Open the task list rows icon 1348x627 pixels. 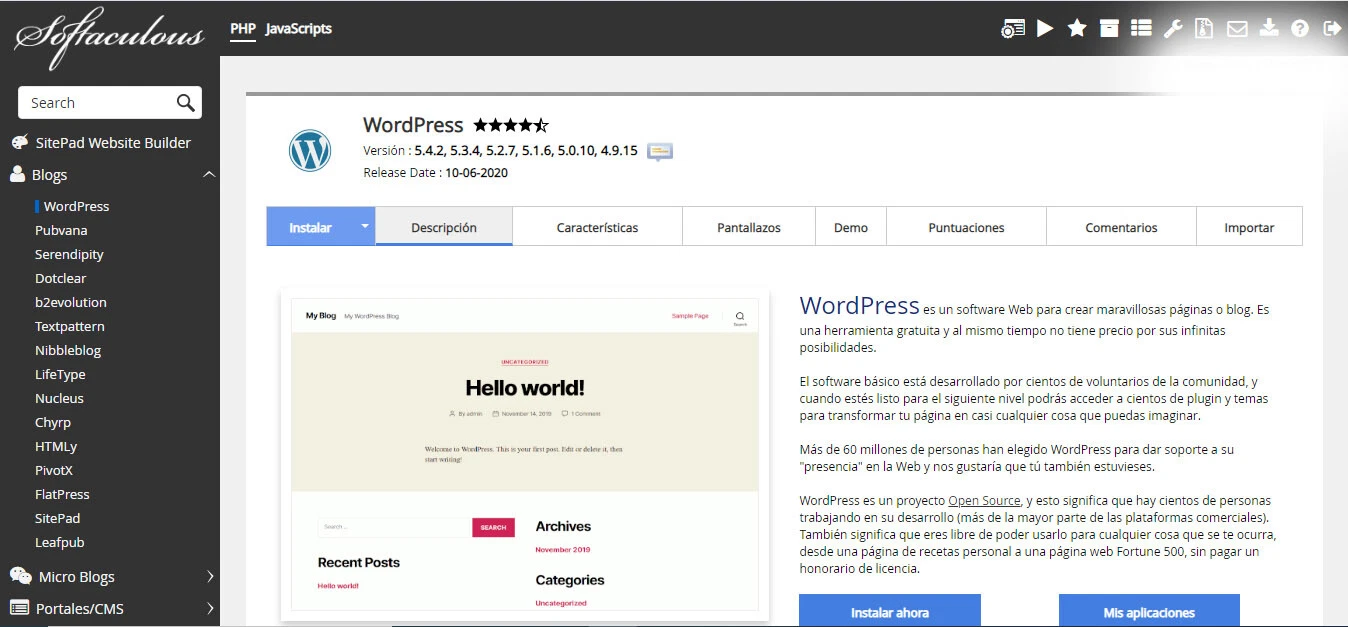click(1141, 28)
